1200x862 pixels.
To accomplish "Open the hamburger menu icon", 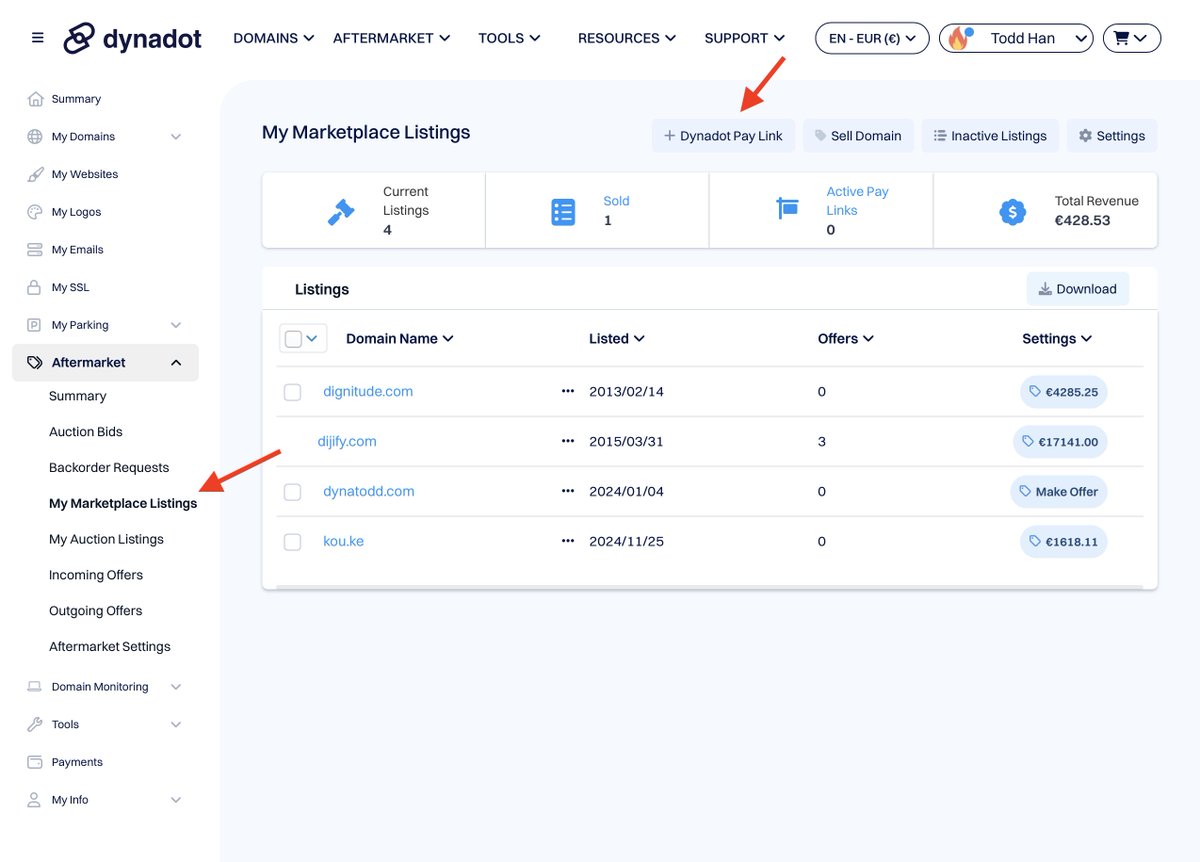I will pyautogui.click(x=38, y=38).
